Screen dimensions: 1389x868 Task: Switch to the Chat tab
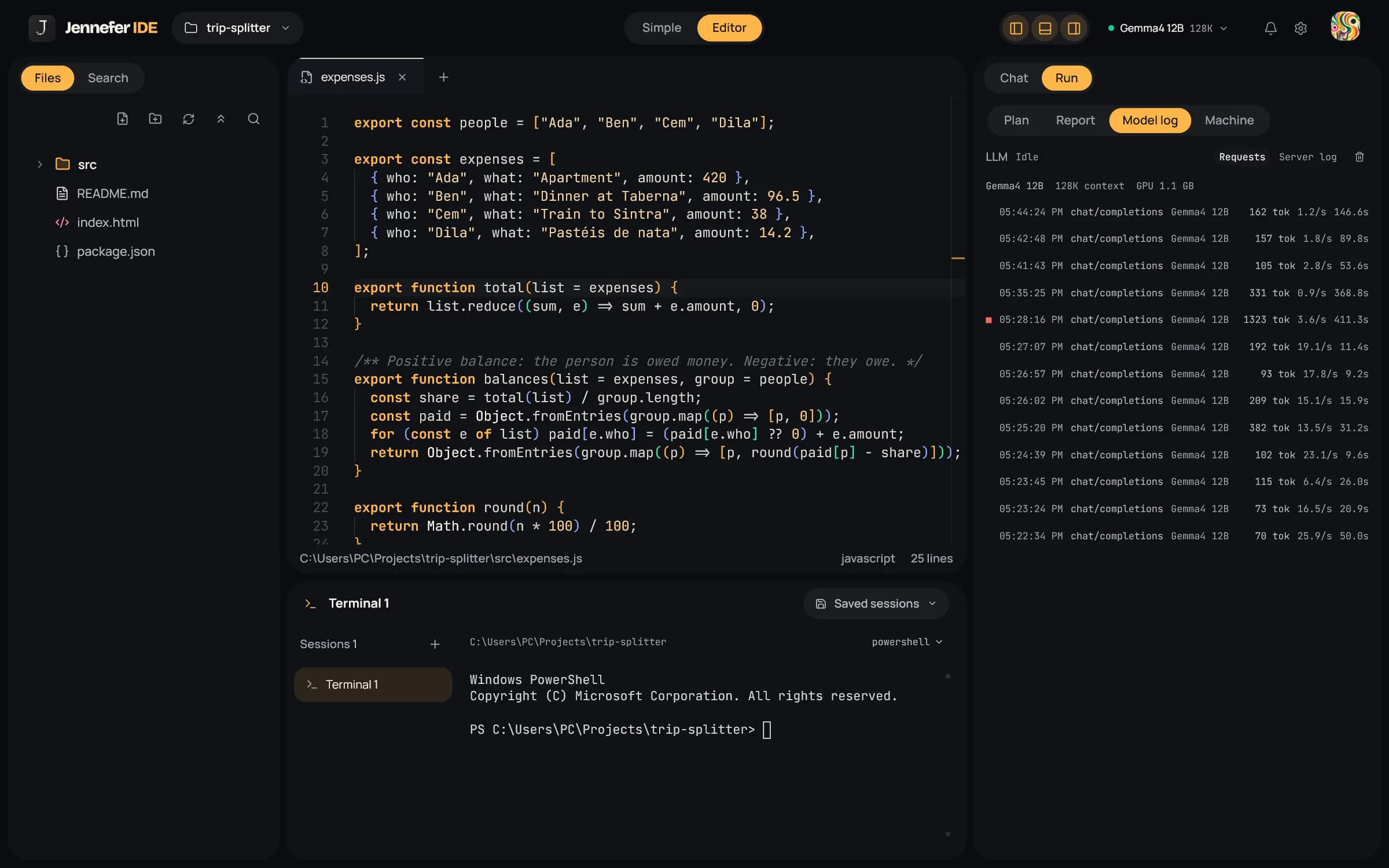(1013, 78)
